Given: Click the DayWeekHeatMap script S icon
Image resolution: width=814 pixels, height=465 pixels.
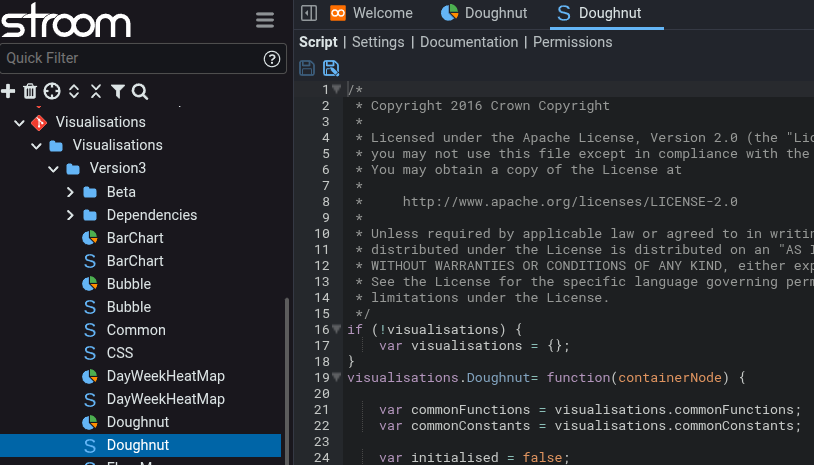Looking at the screenshot, I should pyautogui.click(x=90, y=399).
